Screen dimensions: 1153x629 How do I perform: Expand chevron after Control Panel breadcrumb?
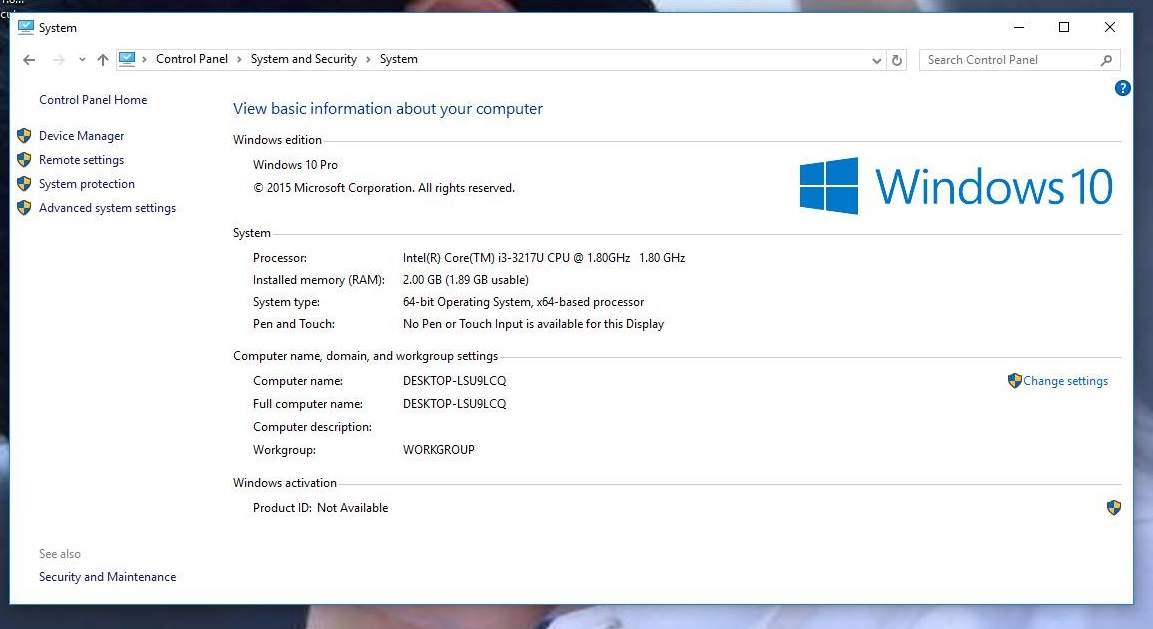(239, 59)
